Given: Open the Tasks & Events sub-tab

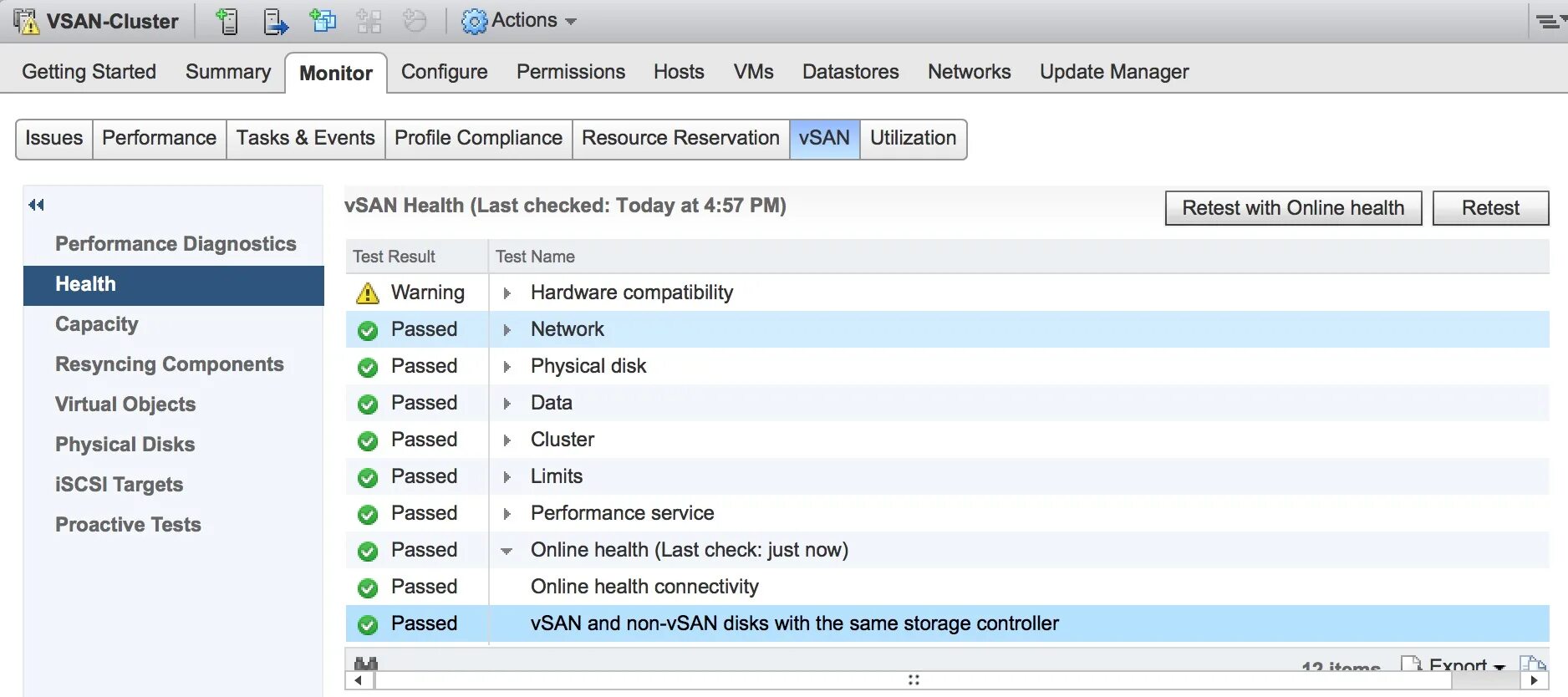Looking at the screenshot, I should (306, 139).
